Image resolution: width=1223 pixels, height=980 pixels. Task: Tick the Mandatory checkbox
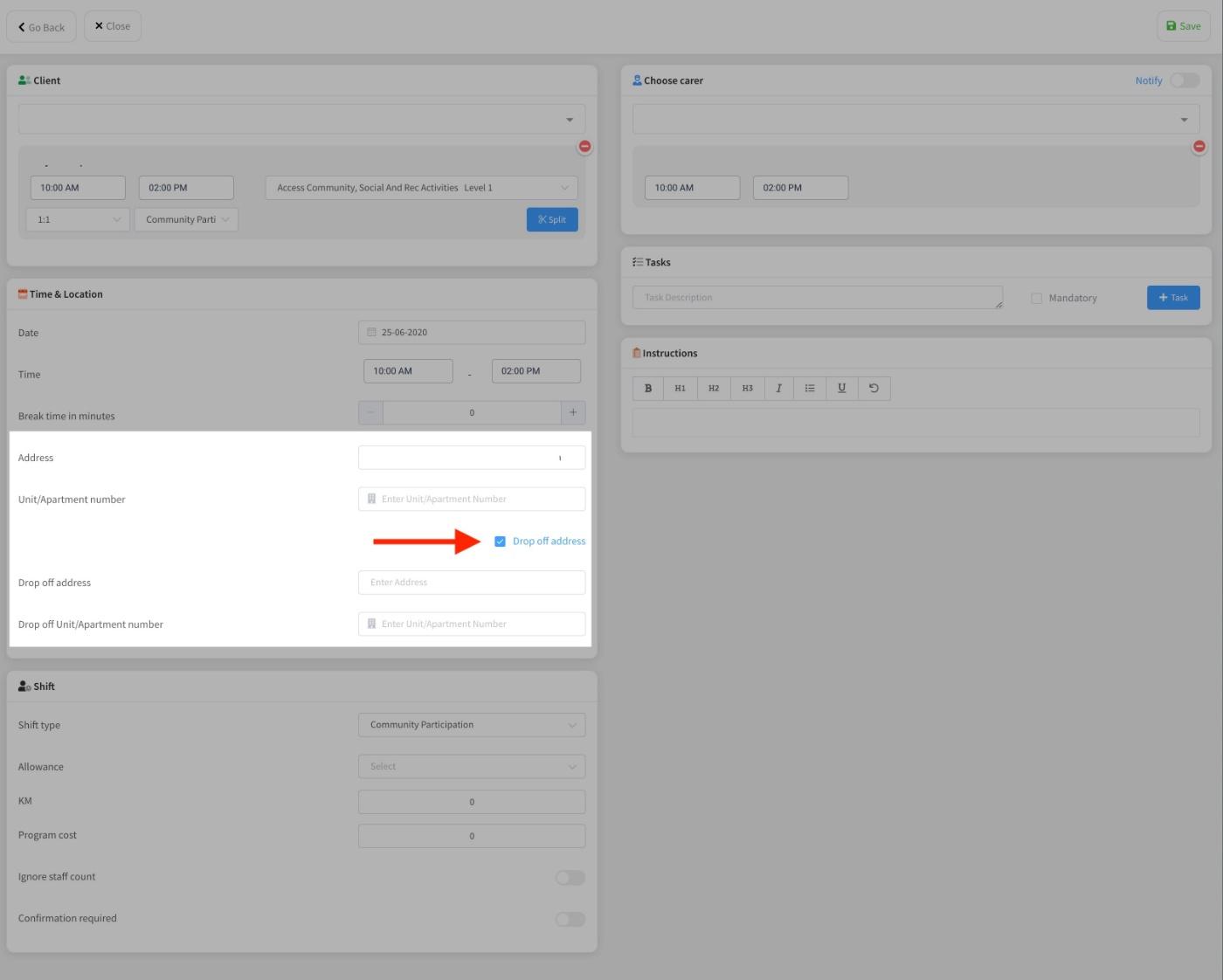coord(1037,298)
